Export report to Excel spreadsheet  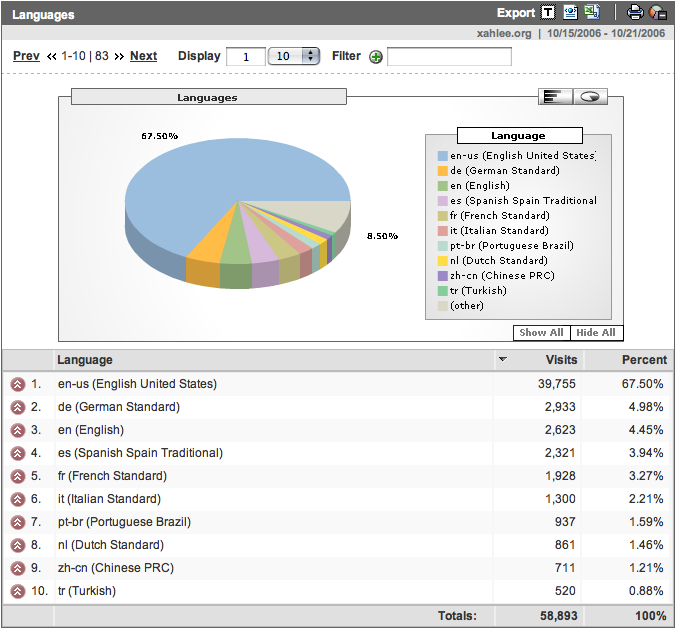pyautogui.click(x=592, y=13)
